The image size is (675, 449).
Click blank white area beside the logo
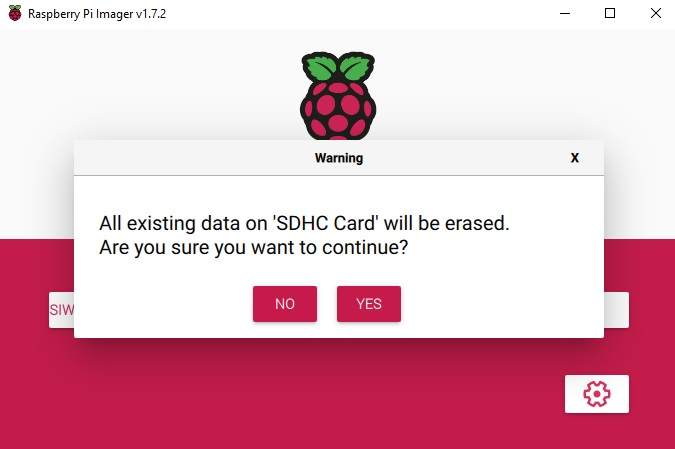(150, 90)
